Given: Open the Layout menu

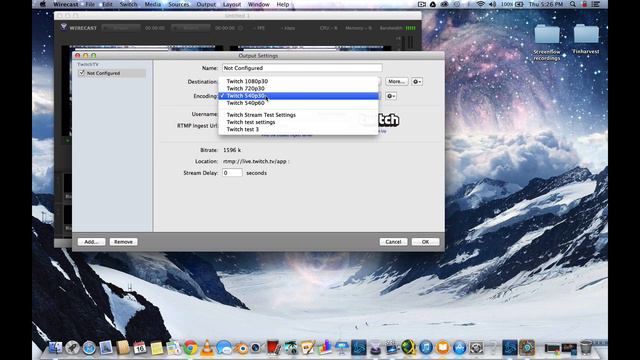Looking at the screenshot, I should [232, 4].
